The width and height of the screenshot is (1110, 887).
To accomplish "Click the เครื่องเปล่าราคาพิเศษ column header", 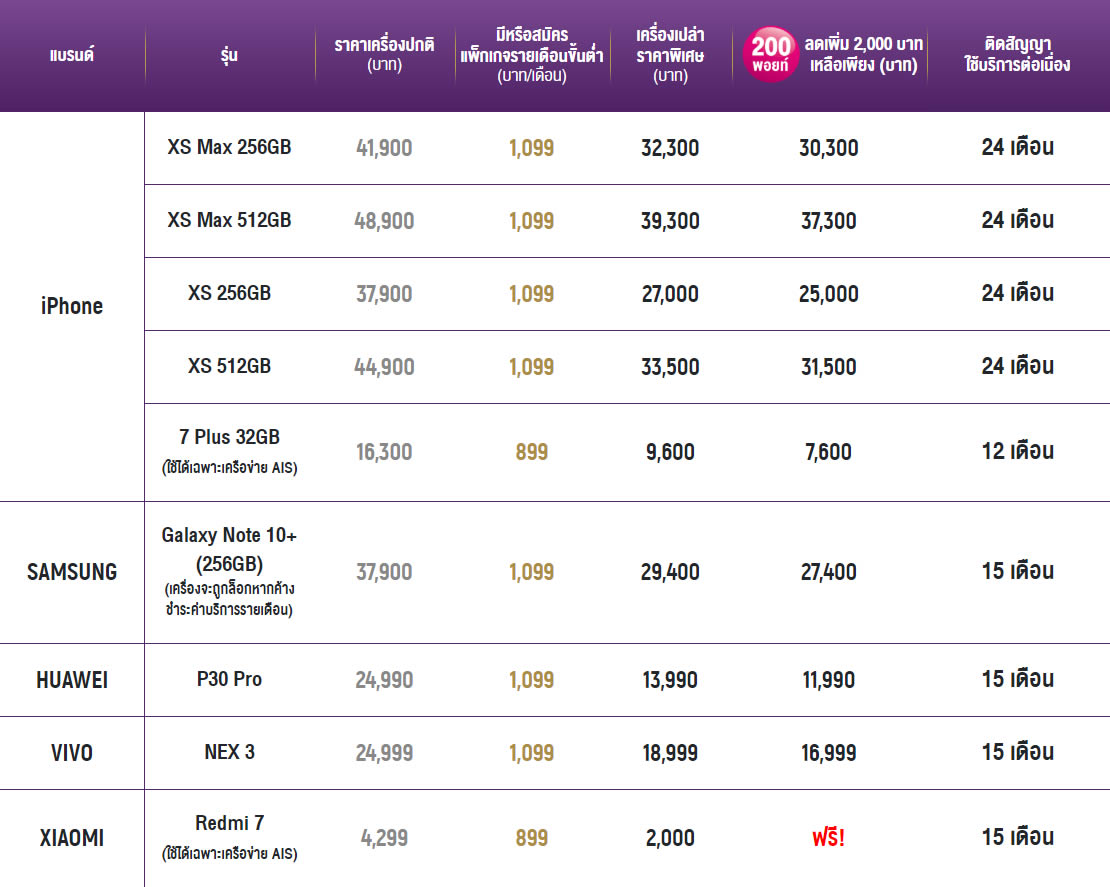I will coord(670,54).
